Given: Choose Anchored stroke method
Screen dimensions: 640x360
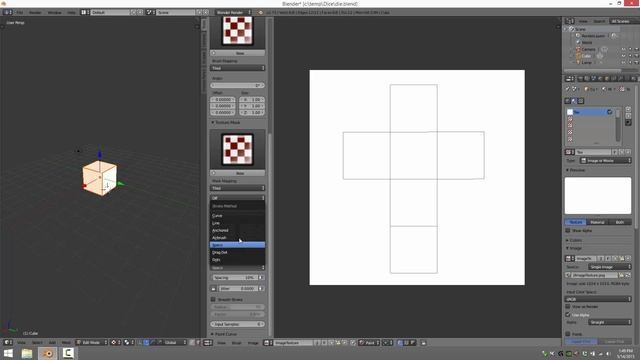Looking at the screenshot, I should 238,230.
